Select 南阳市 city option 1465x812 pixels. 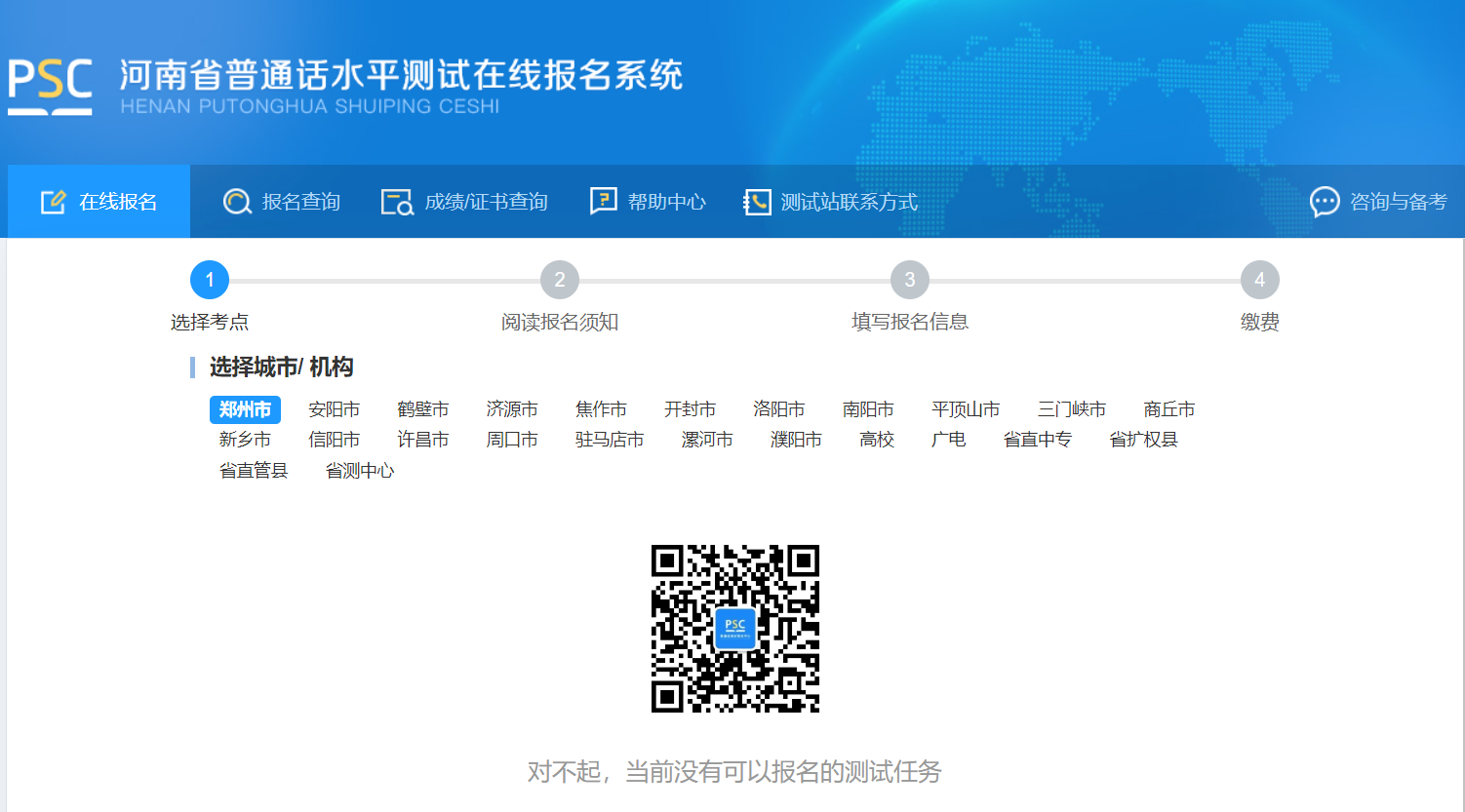pos(868,409)
